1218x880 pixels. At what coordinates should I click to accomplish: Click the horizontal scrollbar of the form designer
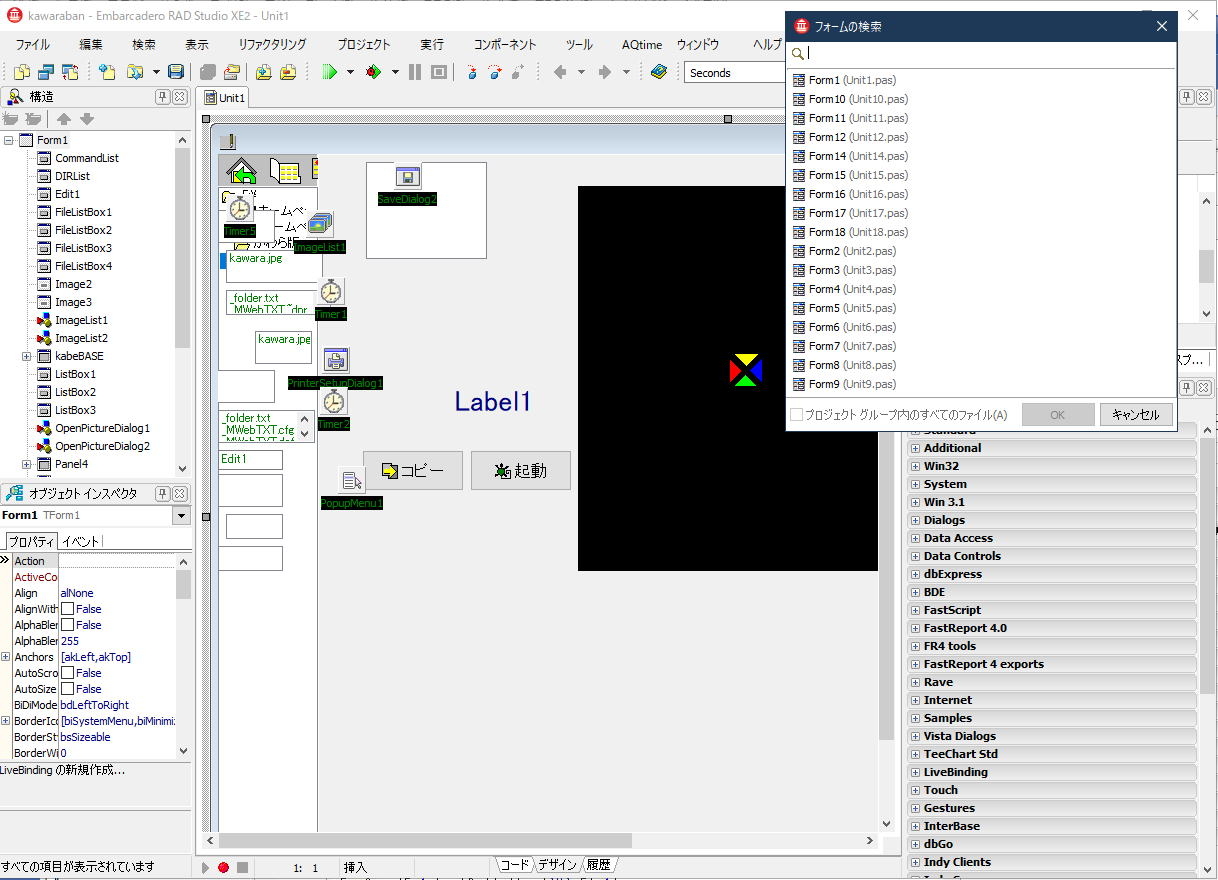point(425,841)
